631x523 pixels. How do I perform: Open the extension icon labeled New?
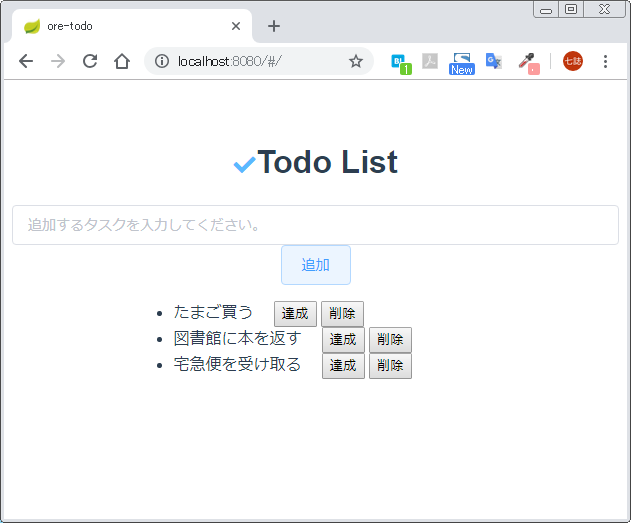click(462, 64)
